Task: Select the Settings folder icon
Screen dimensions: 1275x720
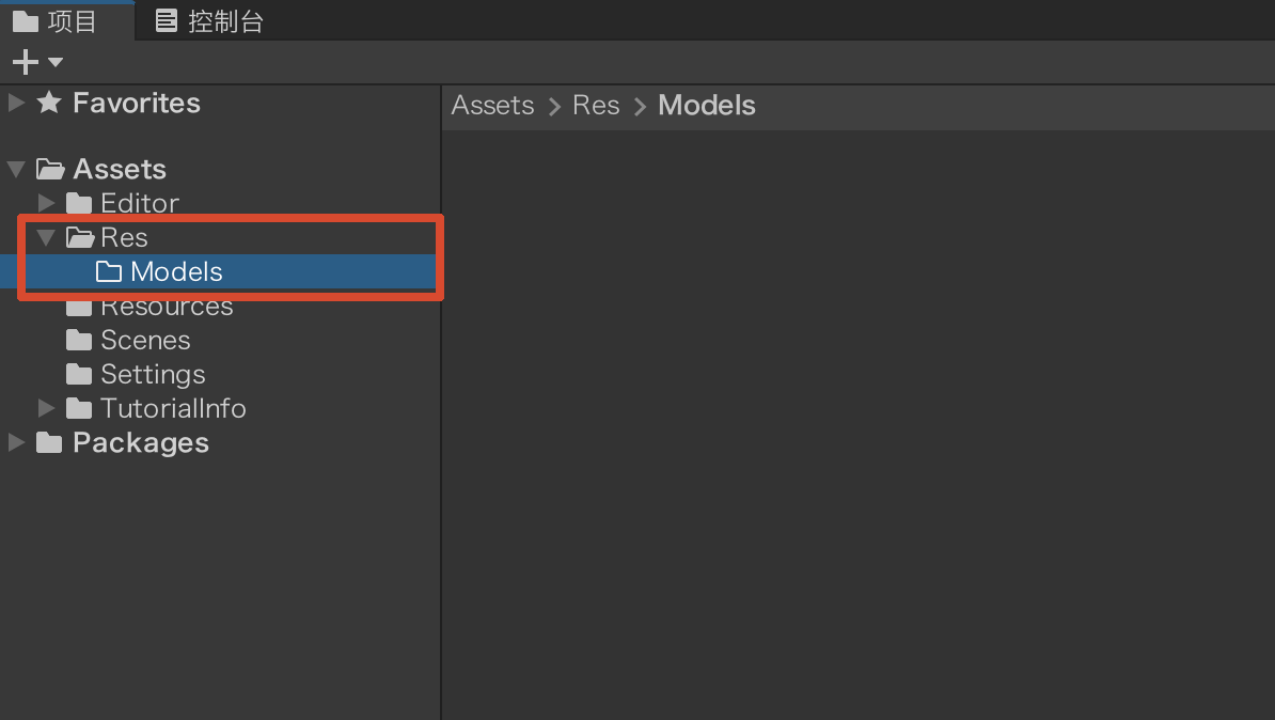Action: click(x=79, y=374)
